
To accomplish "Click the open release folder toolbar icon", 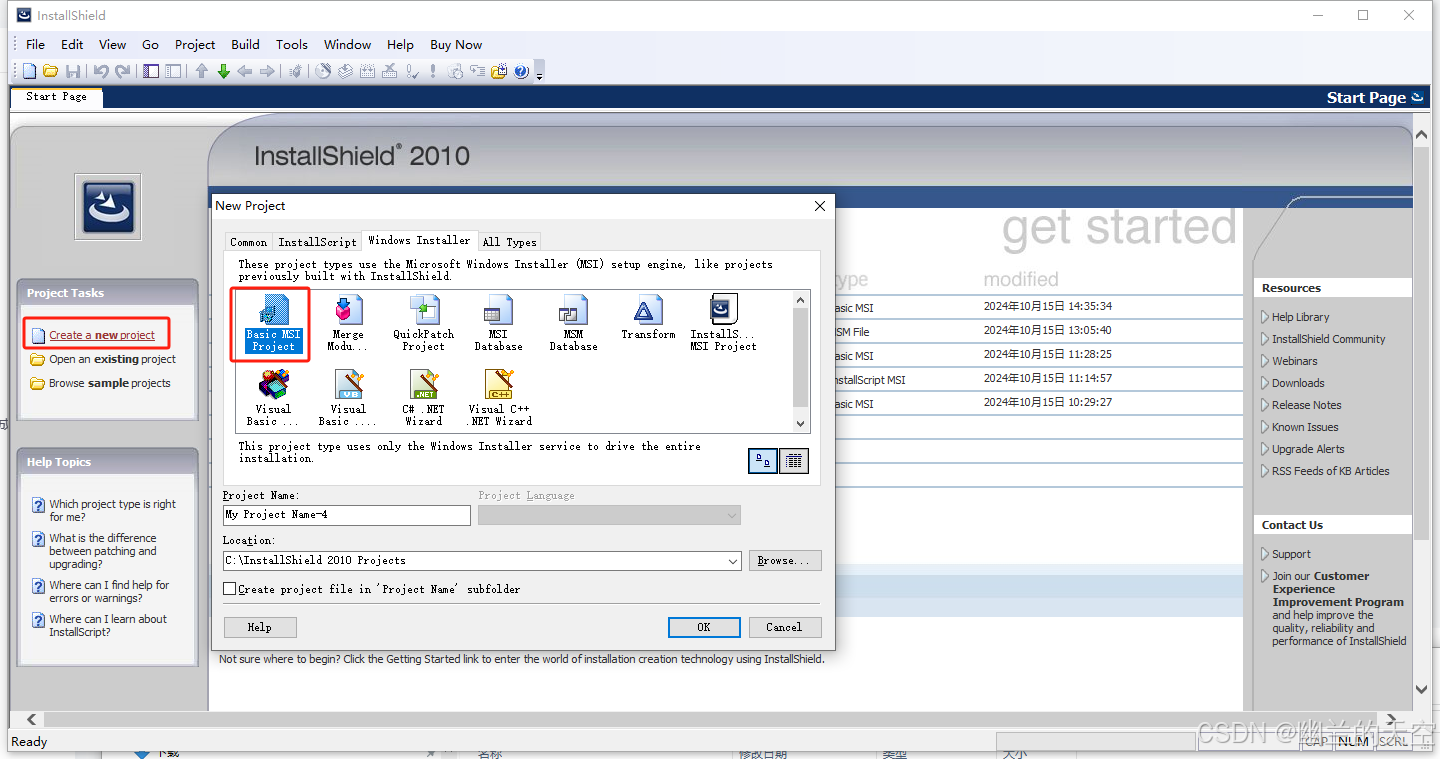I will (x=499, y=71).
